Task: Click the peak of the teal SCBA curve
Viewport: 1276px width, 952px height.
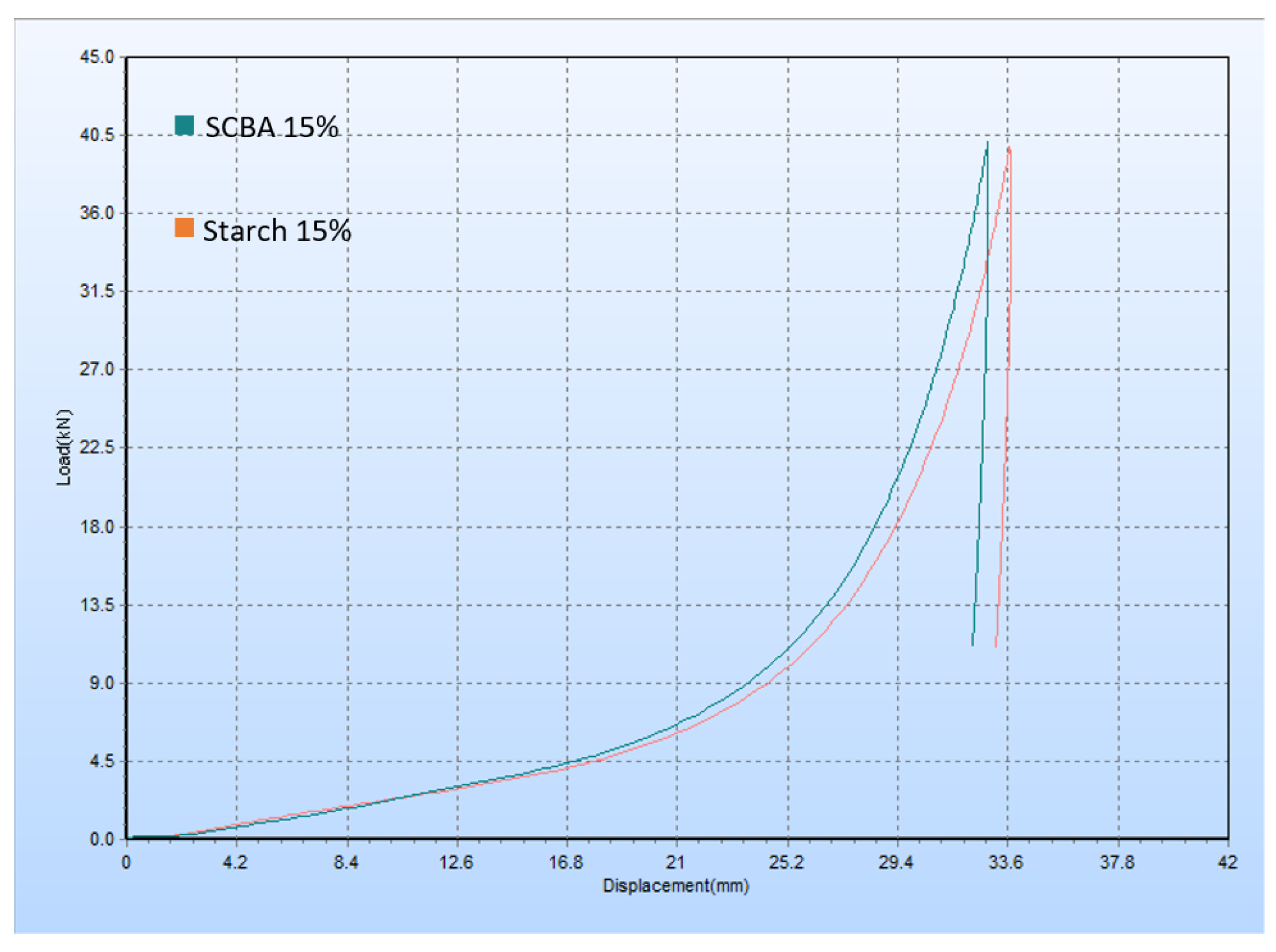Action: click(x=987, y=142)
